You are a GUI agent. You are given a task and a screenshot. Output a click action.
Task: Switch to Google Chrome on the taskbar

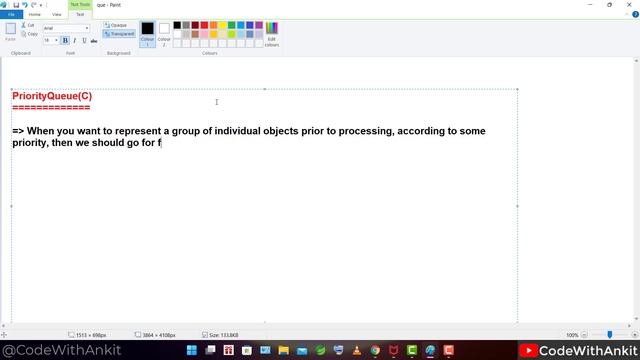[375, 350]
